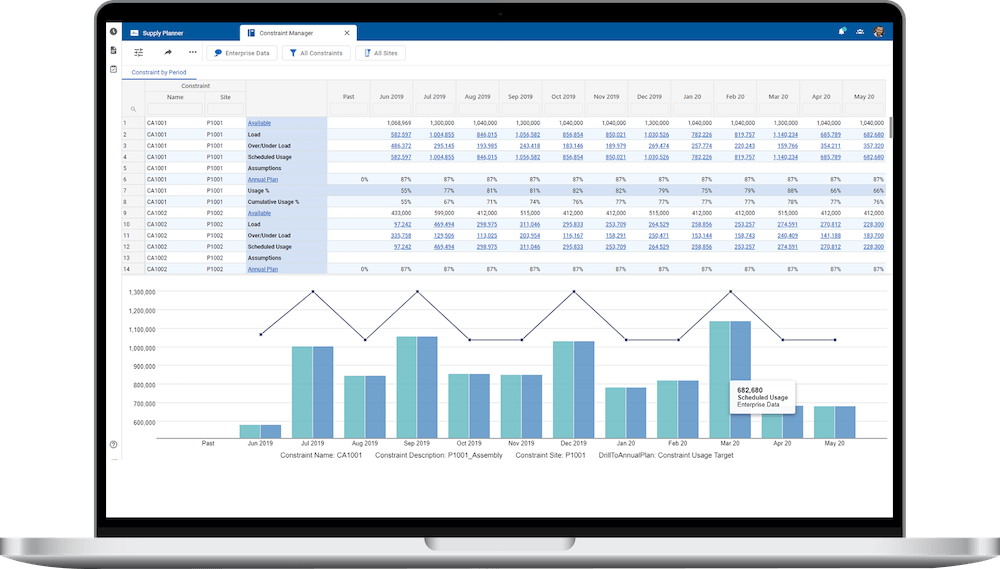Open the sliders settings icon in toolbar
This screenshot has height=569, width=1000.
coord(139,52)
